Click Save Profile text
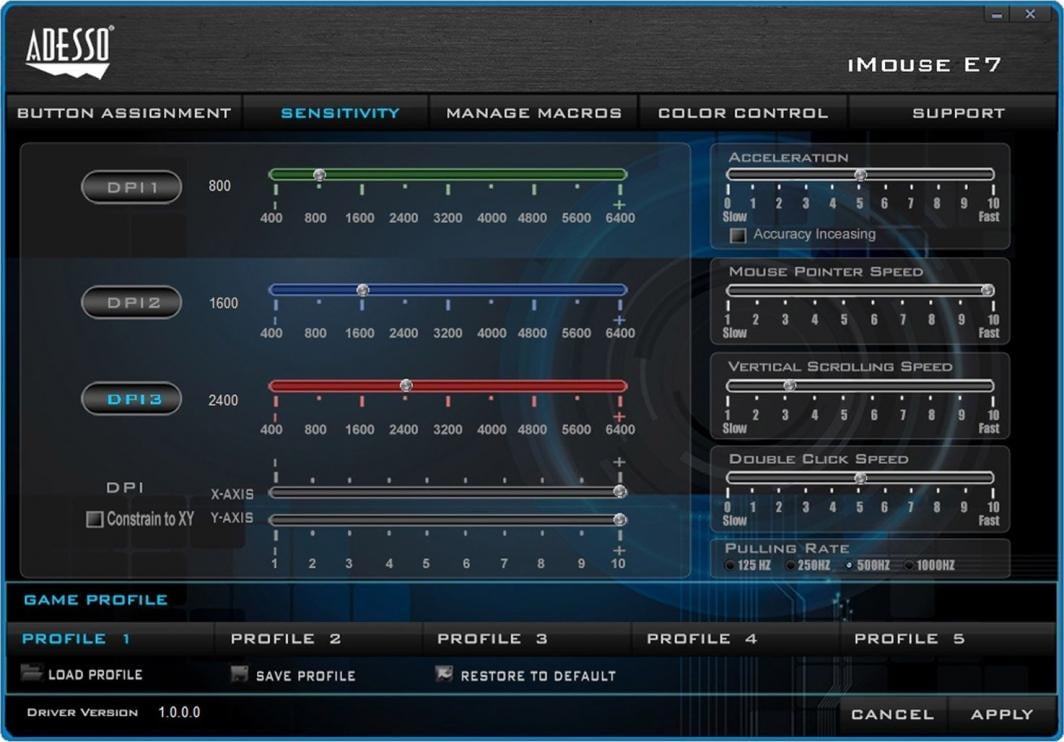The image size is (1064, 742). [x=305, y=675]
